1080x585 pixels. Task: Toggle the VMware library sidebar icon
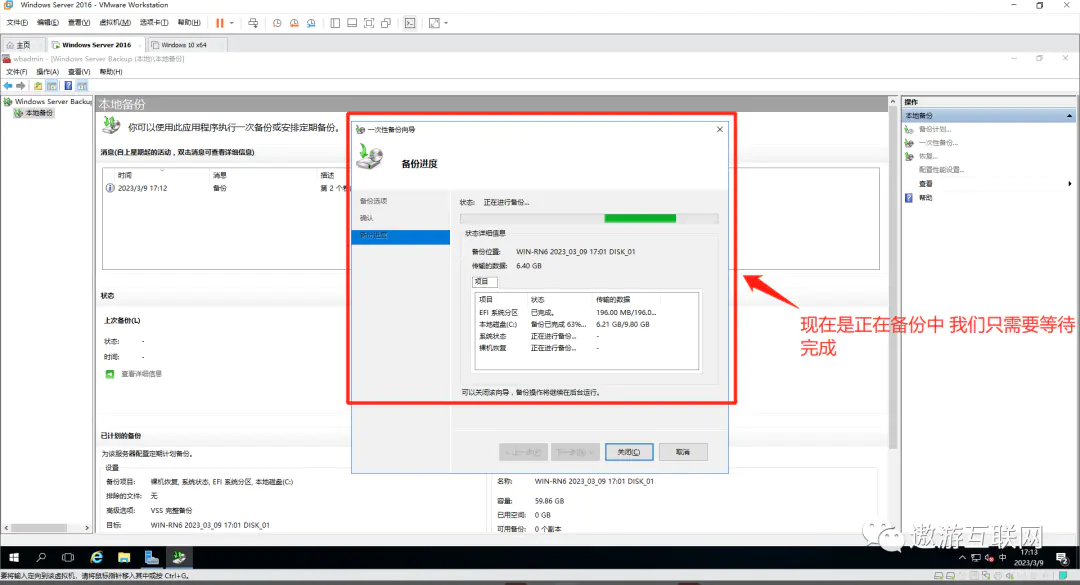335,23
